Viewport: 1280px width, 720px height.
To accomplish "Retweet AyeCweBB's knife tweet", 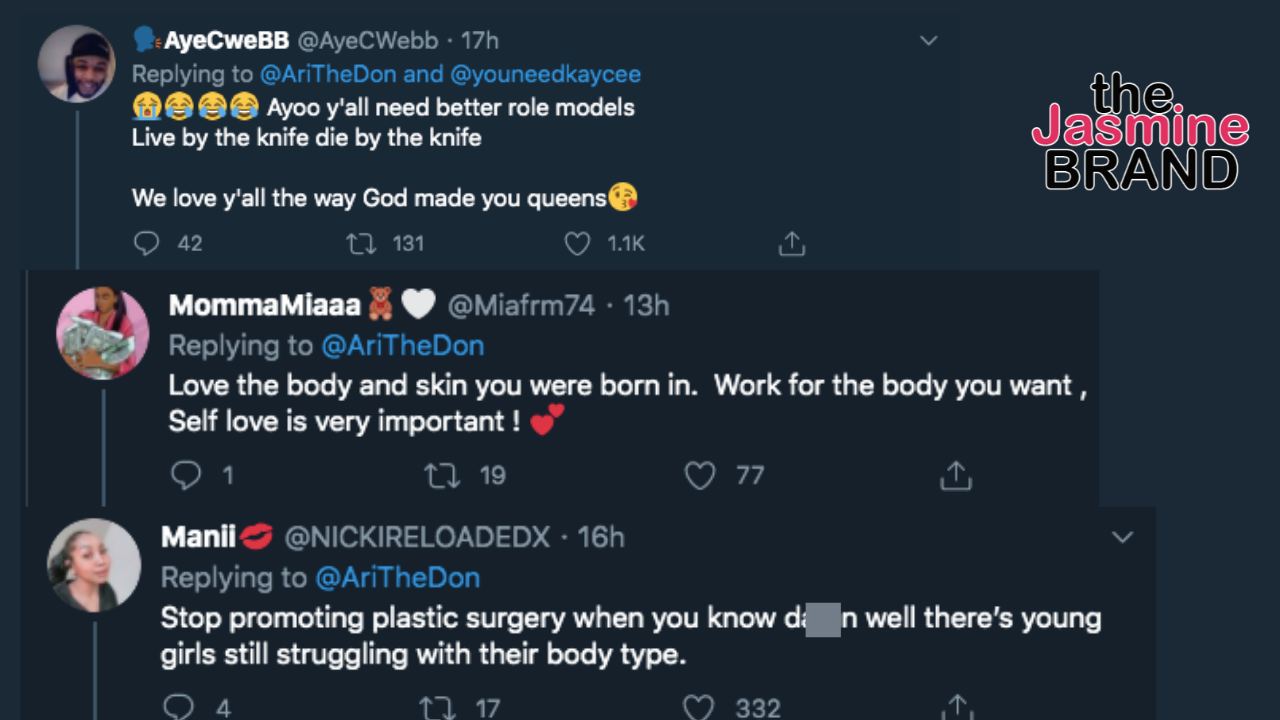I will [x=361, y=243].
